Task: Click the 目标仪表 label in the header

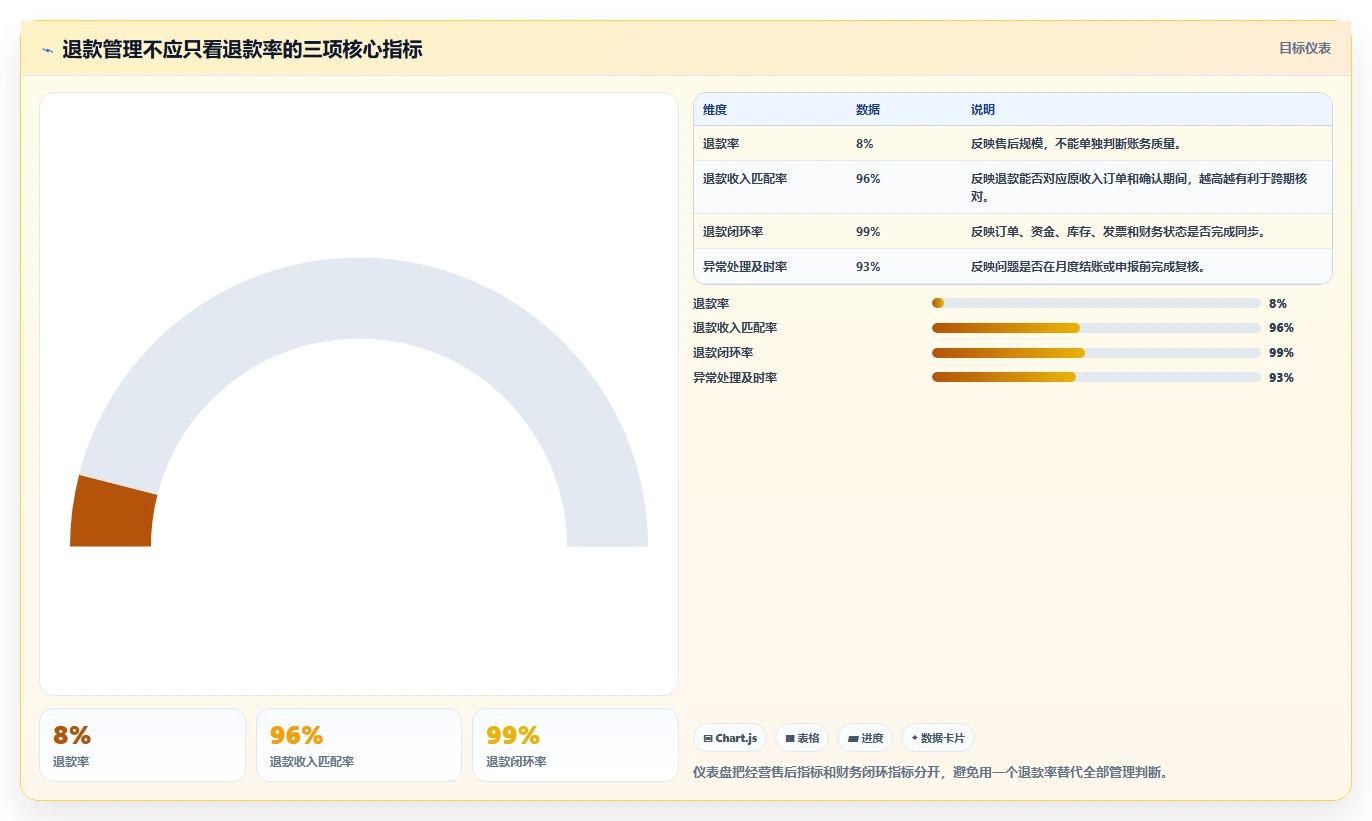Action: click(x=1305, y=48)
